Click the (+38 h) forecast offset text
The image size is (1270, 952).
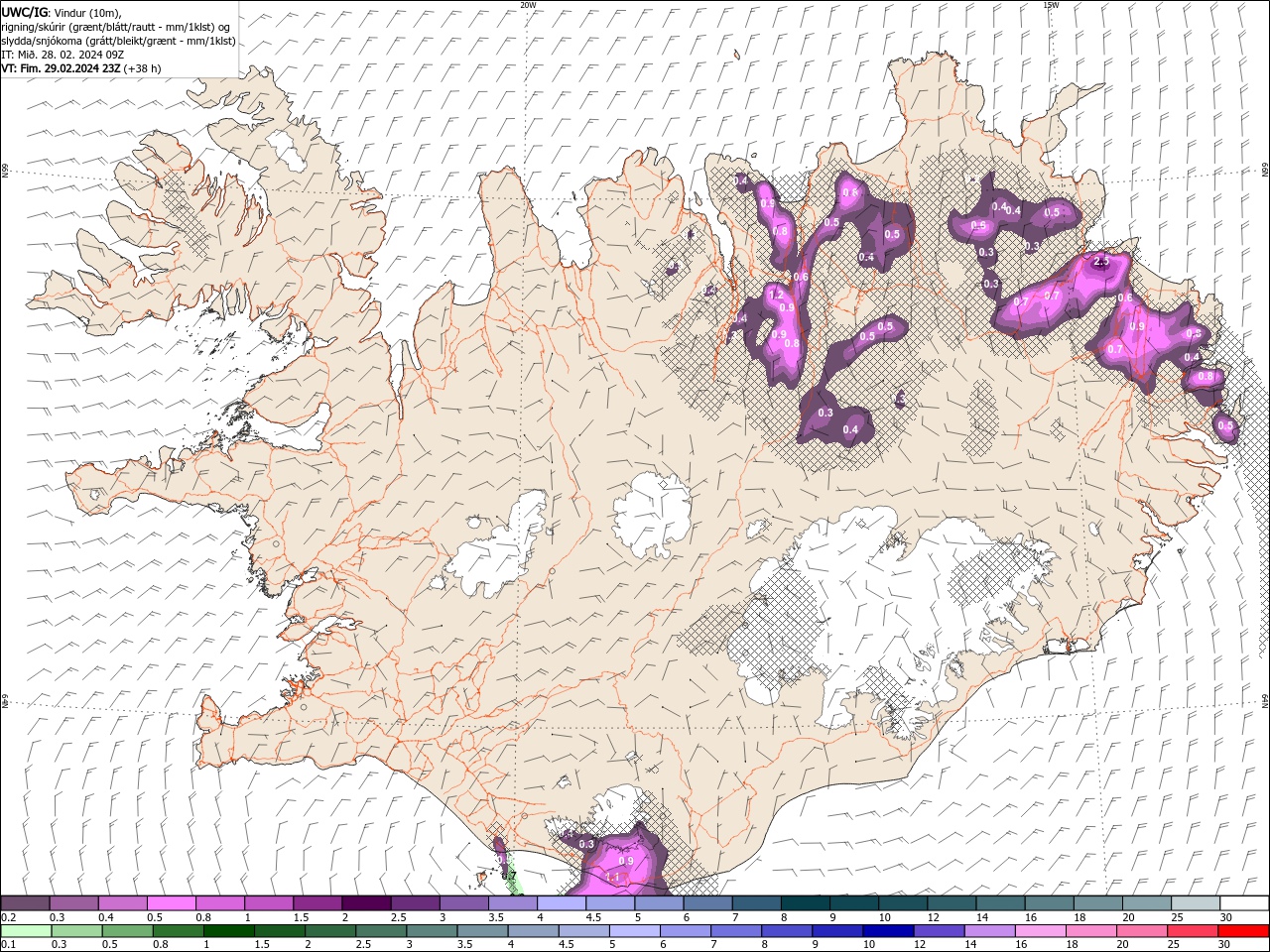point(143,68)
